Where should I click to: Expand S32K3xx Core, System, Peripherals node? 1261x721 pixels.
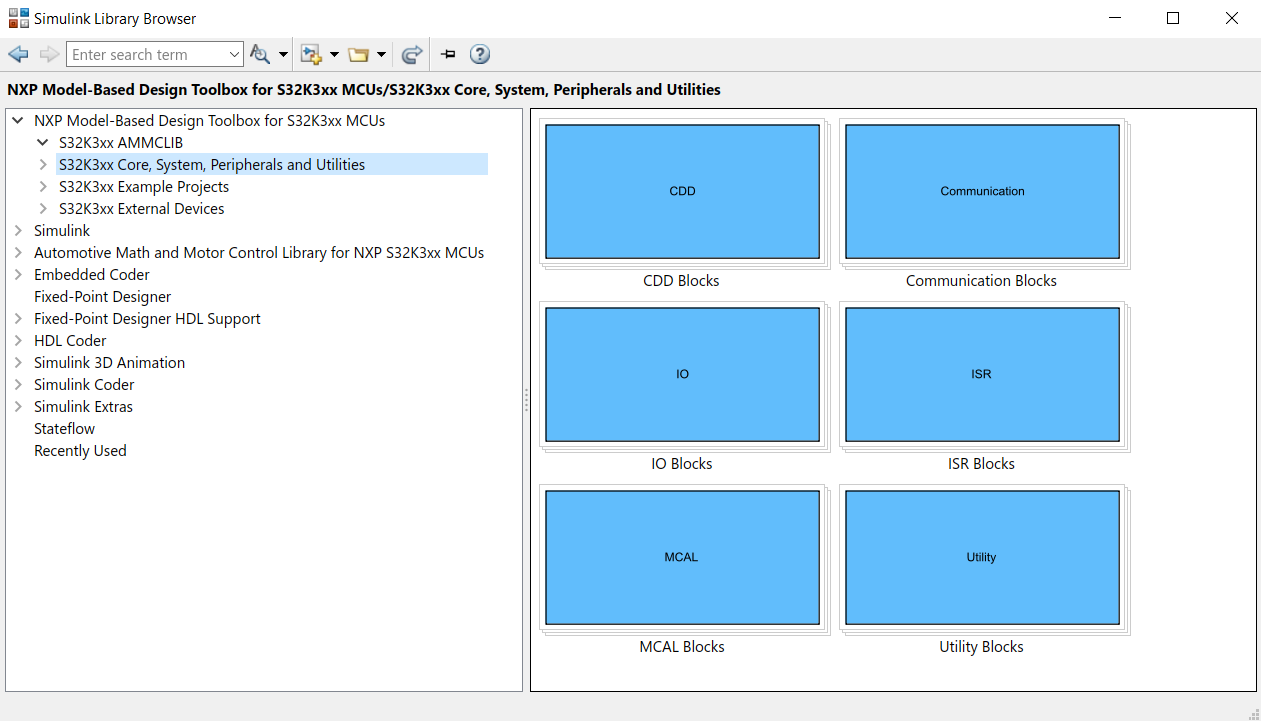click(43, 164)
